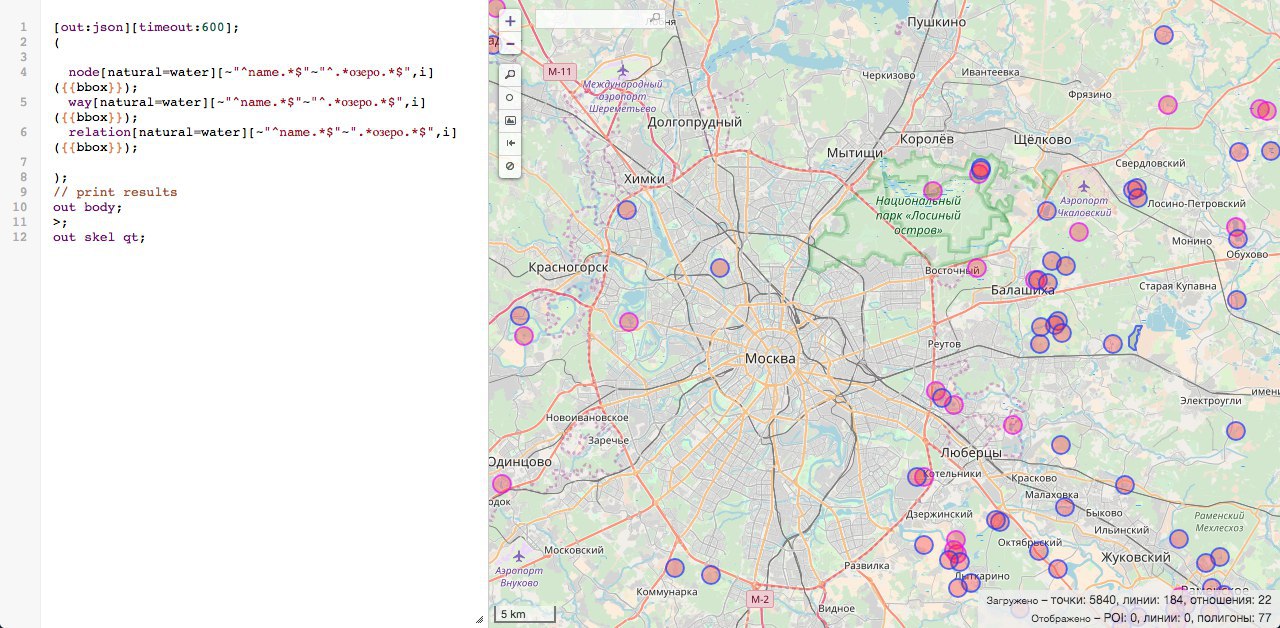Click the Отображено displayed-data status line
The height and width of the screenshot is (628, 1280).
pos(1151,618)
